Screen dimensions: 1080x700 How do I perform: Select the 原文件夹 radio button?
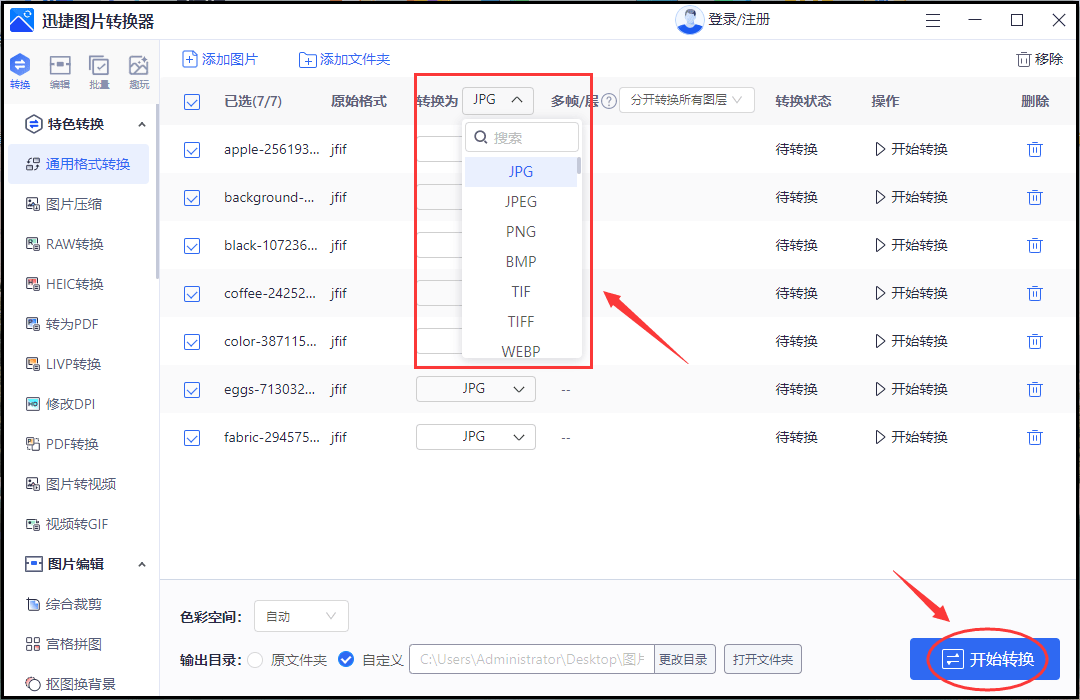[x=255, y=660]
